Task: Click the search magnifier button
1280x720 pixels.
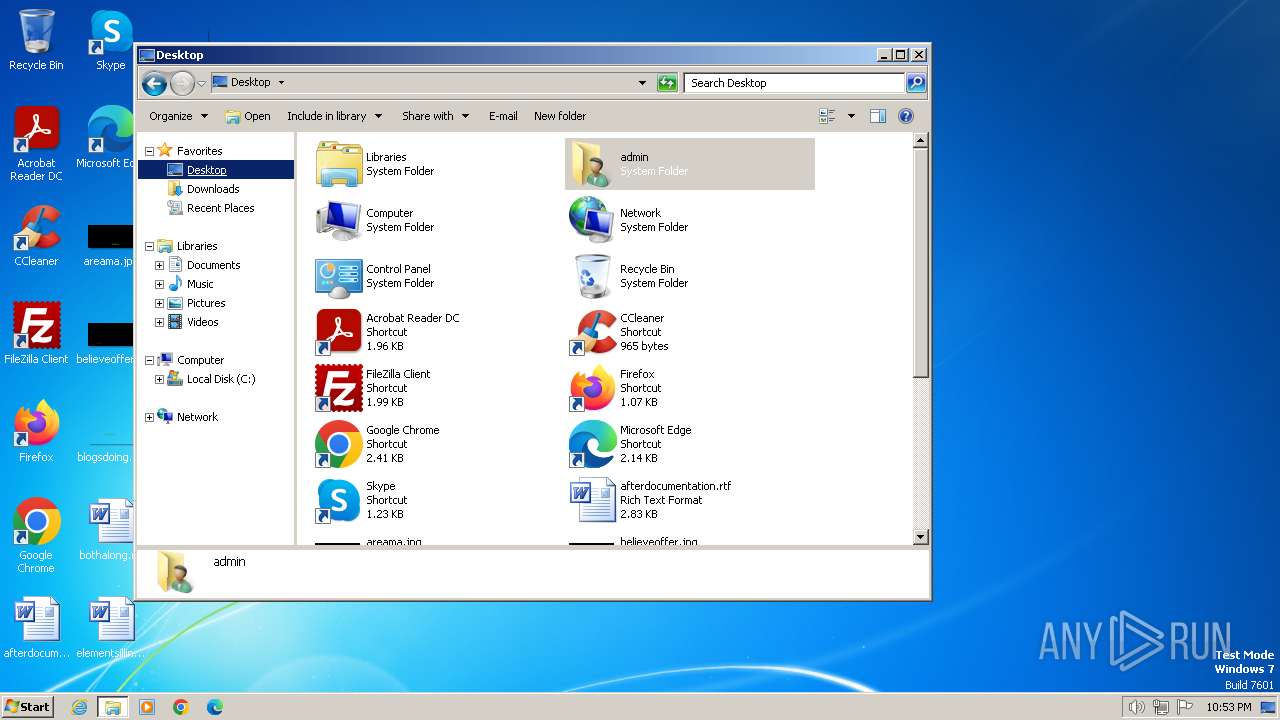Action: point(915,83)
